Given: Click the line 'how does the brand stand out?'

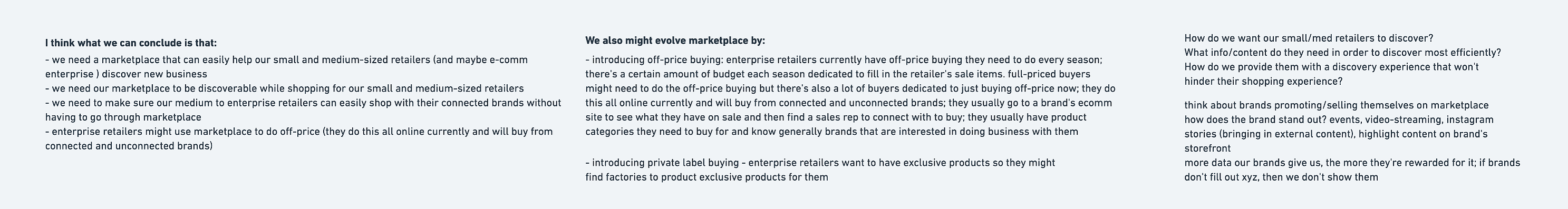Looking at the screenshot, I should [1339, 120].
